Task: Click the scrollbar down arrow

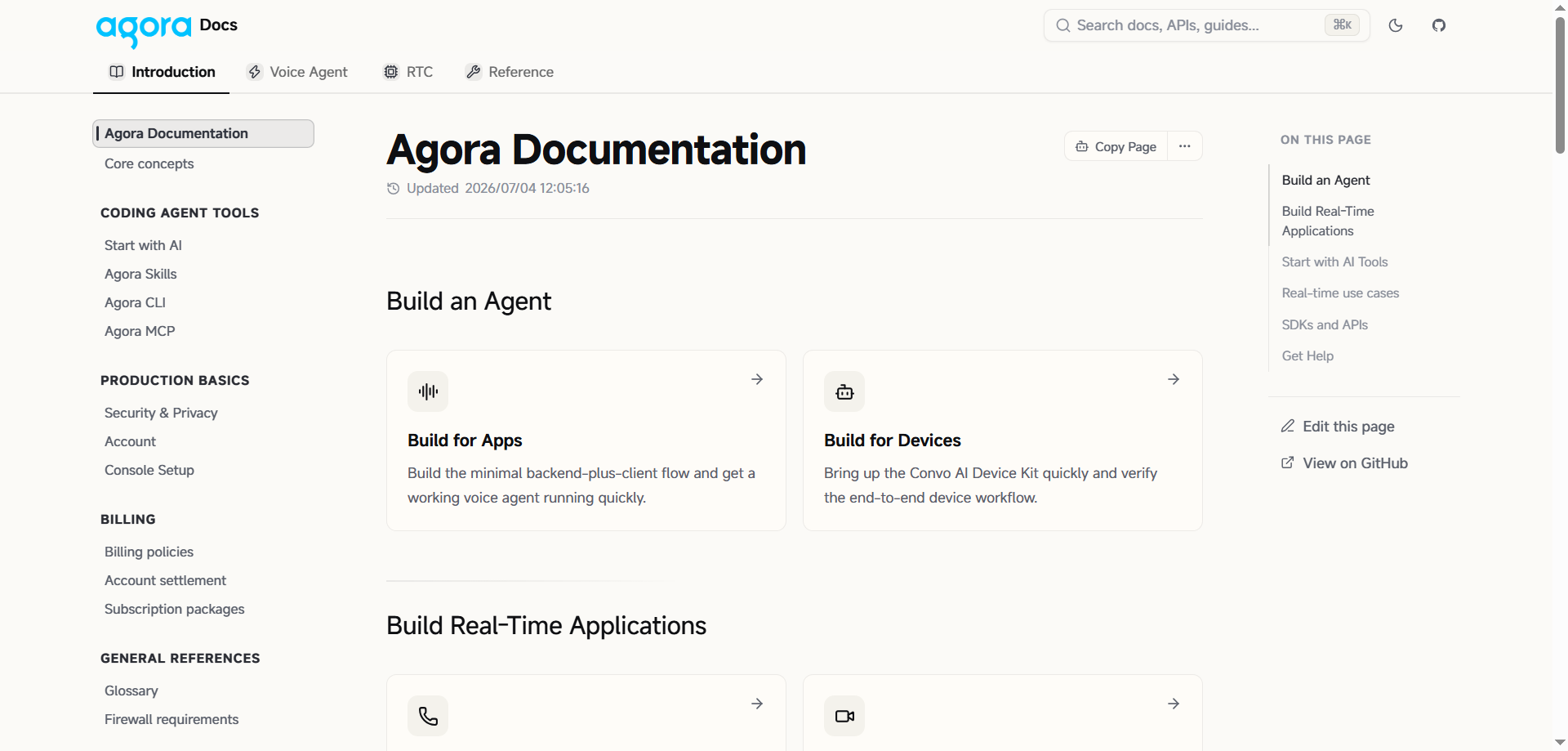Action: point(1560,742)
